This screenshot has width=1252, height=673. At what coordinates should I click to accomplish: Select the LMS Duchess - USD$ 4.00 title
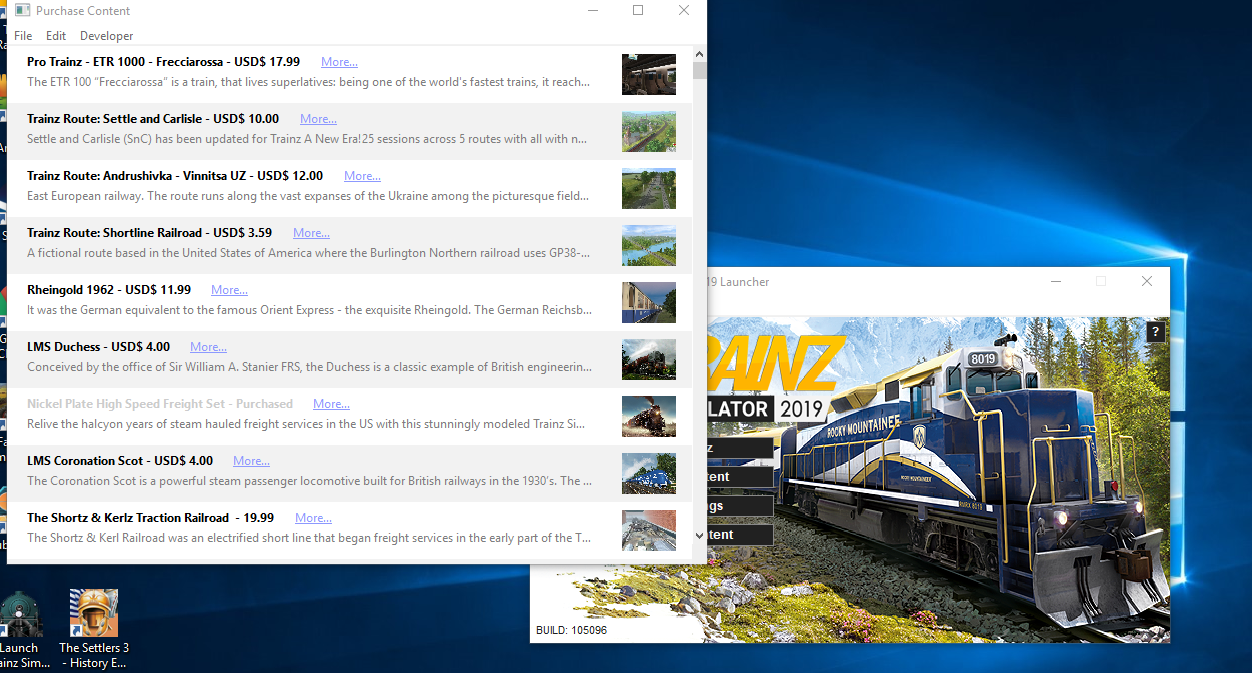[98, 347]
